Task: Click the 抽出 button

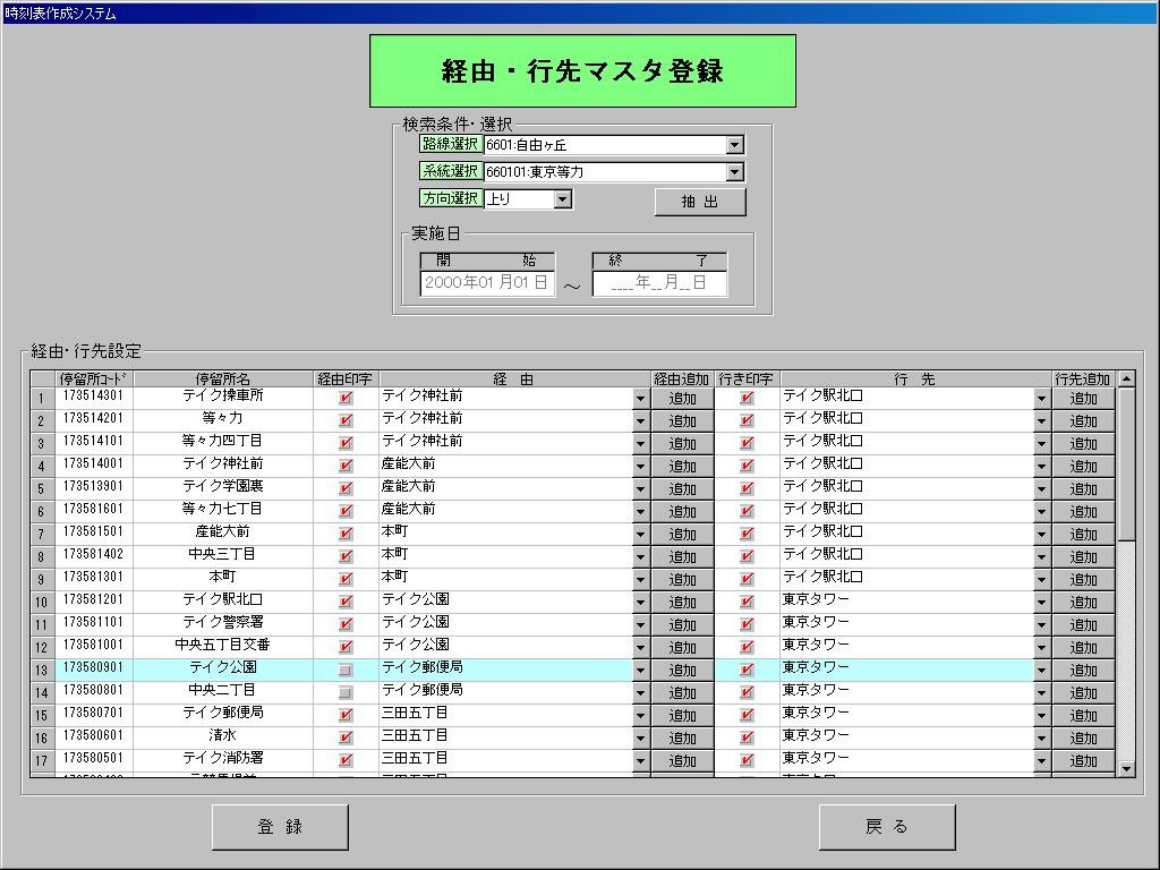Action: (x=700, y=201)
